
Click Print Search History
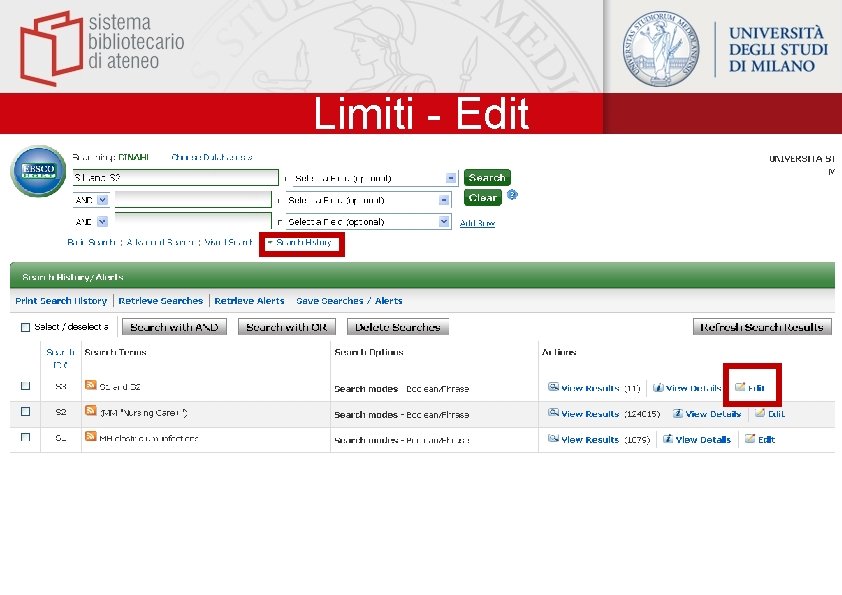coord(61,301)
